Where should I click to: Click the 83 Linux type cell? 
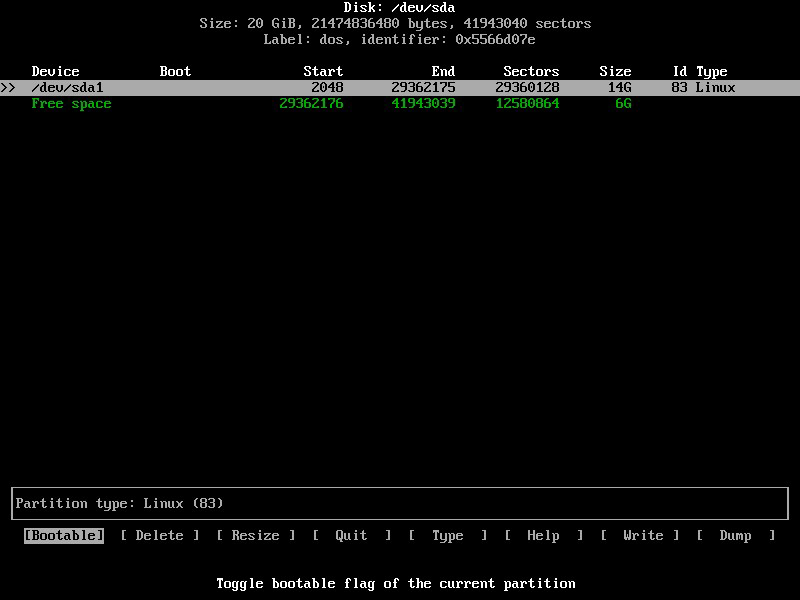pos(704,88)
